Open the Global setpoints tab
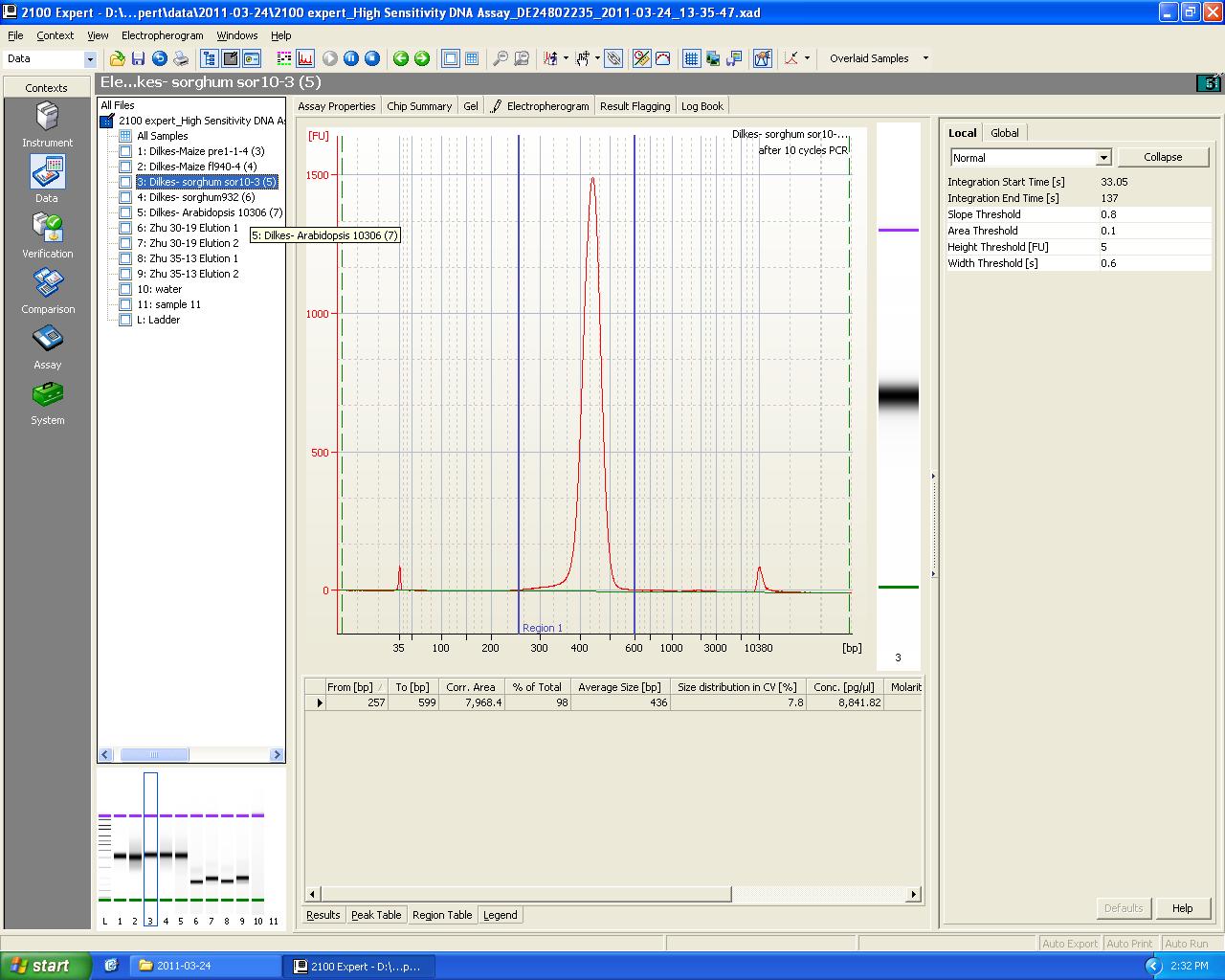 click(1005, 133)
